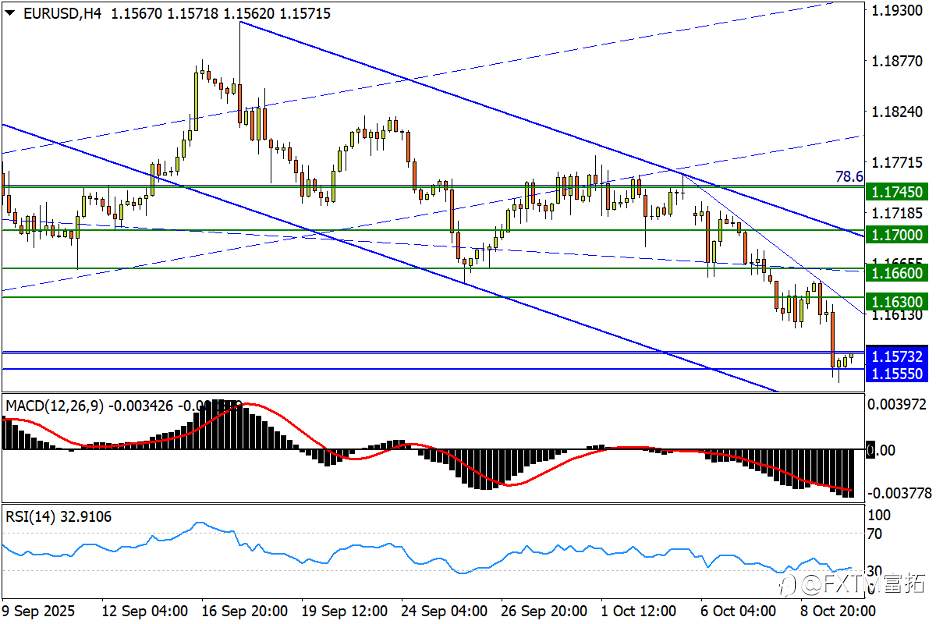
Task: Select the 1.17000 green price label
Action: click(x=897, y=235)
